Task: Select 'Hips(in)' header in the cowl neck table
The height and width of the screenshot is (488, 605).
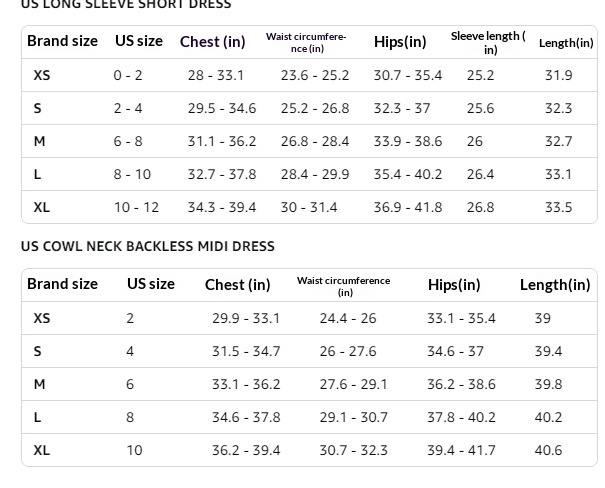Action: (x=454, y=284)
